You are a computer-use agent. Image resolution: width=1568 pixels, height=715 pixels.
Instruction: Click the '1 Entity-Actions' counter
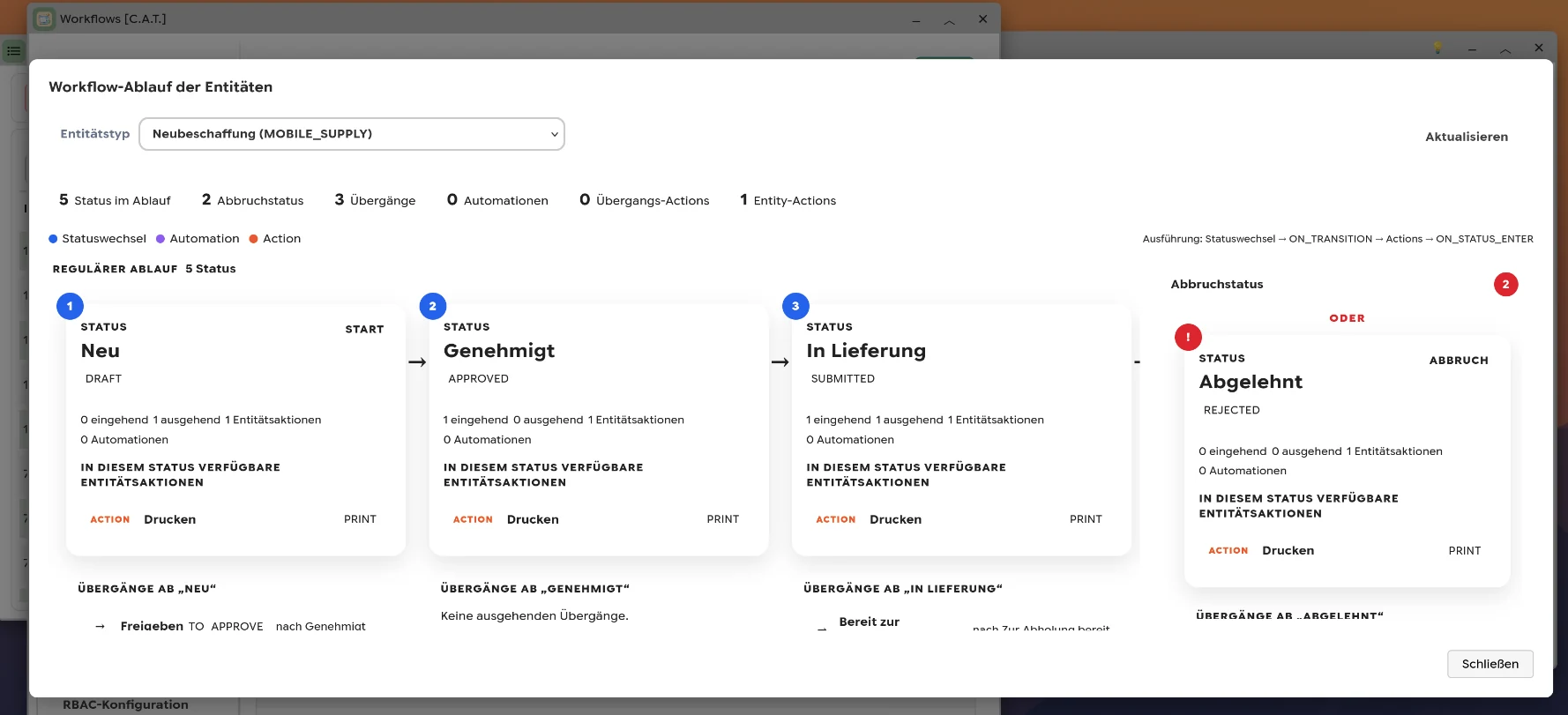pyautogui.click(x=788, y=200)
